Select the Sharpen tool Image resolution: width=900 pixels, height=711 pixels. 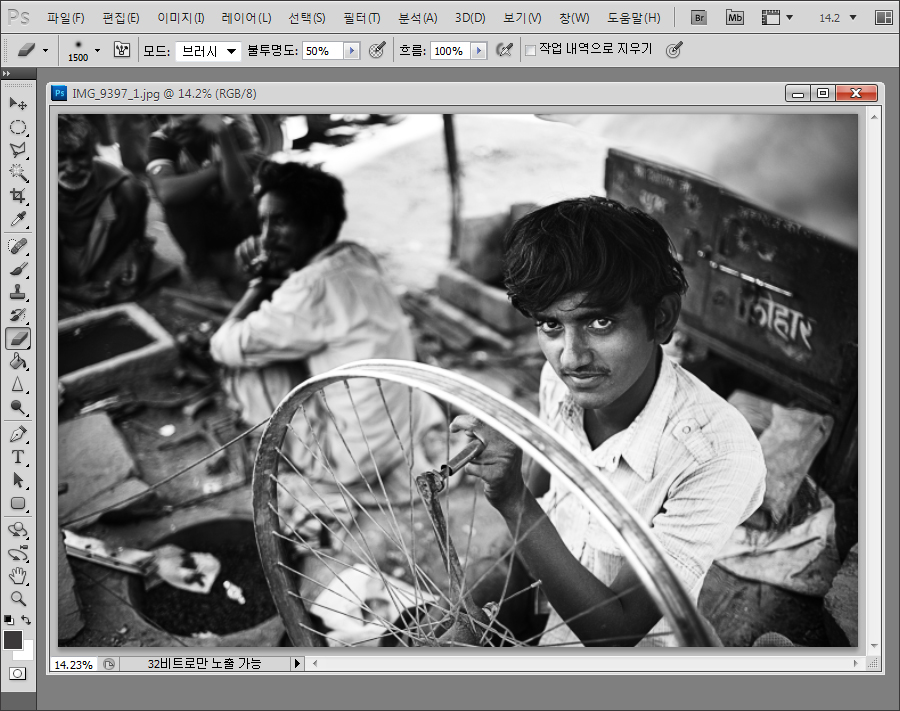tap(18, 384)
